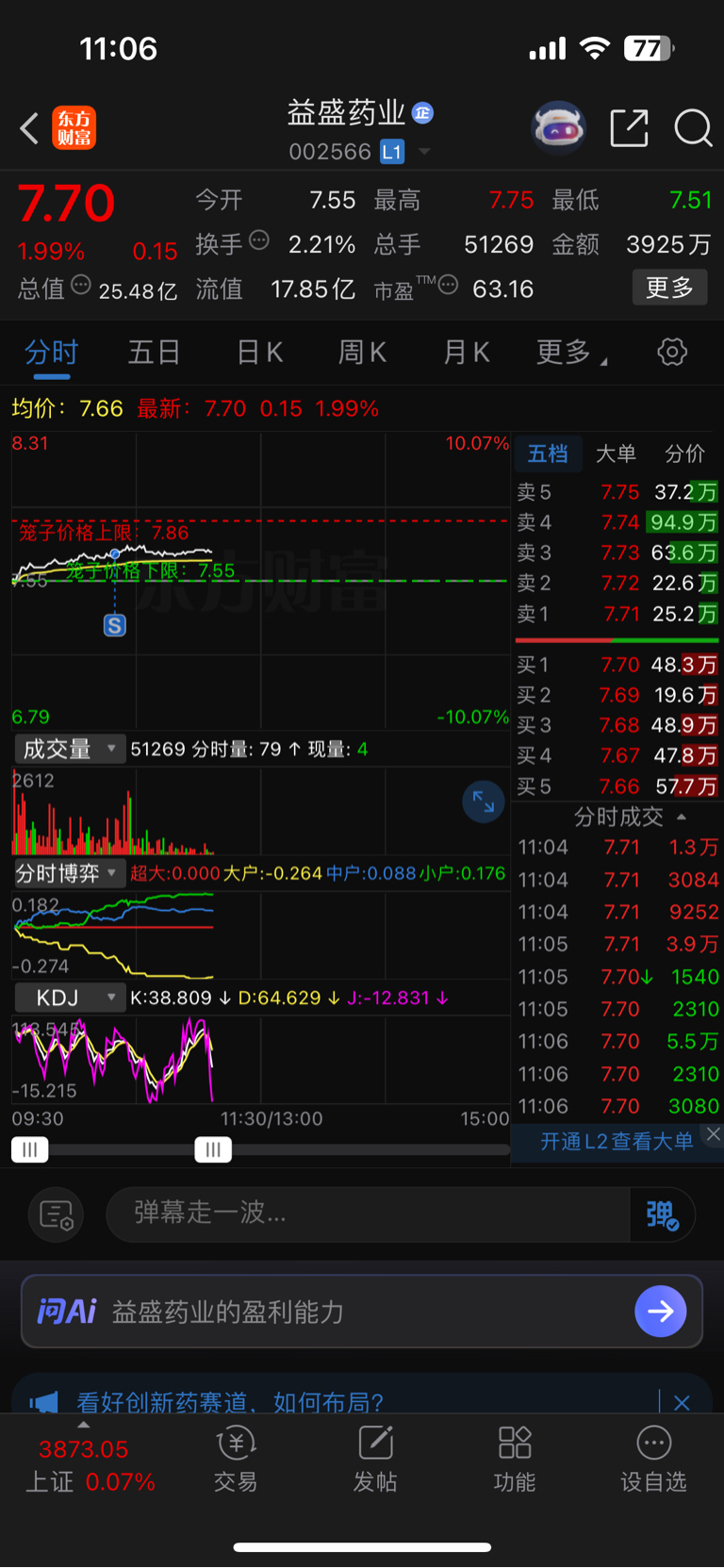Screen dimensions: 724x1568
Task: Open the 发帖 post icon
Action: pyautogui.click(x=375, y=1459)
